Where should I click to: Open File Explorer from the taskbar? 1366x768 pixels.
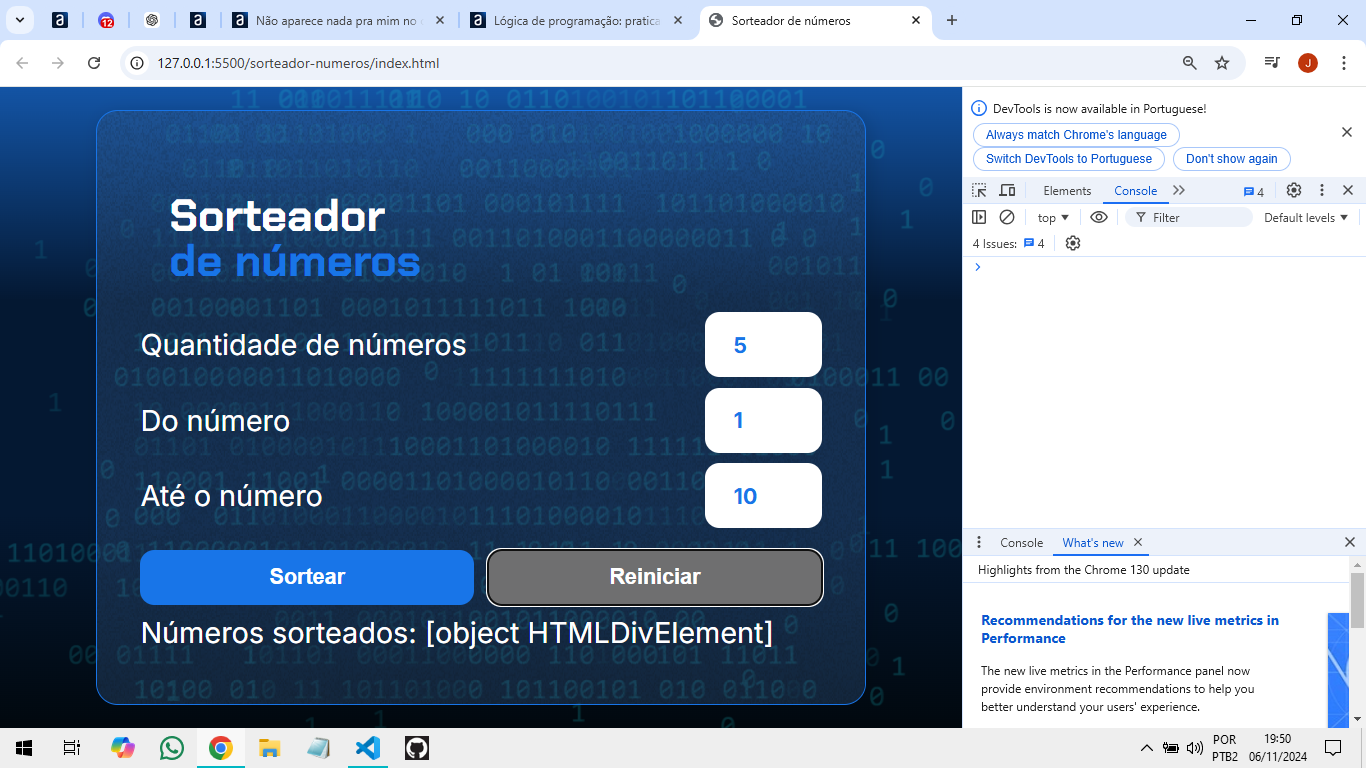click(x=270, y=748)
